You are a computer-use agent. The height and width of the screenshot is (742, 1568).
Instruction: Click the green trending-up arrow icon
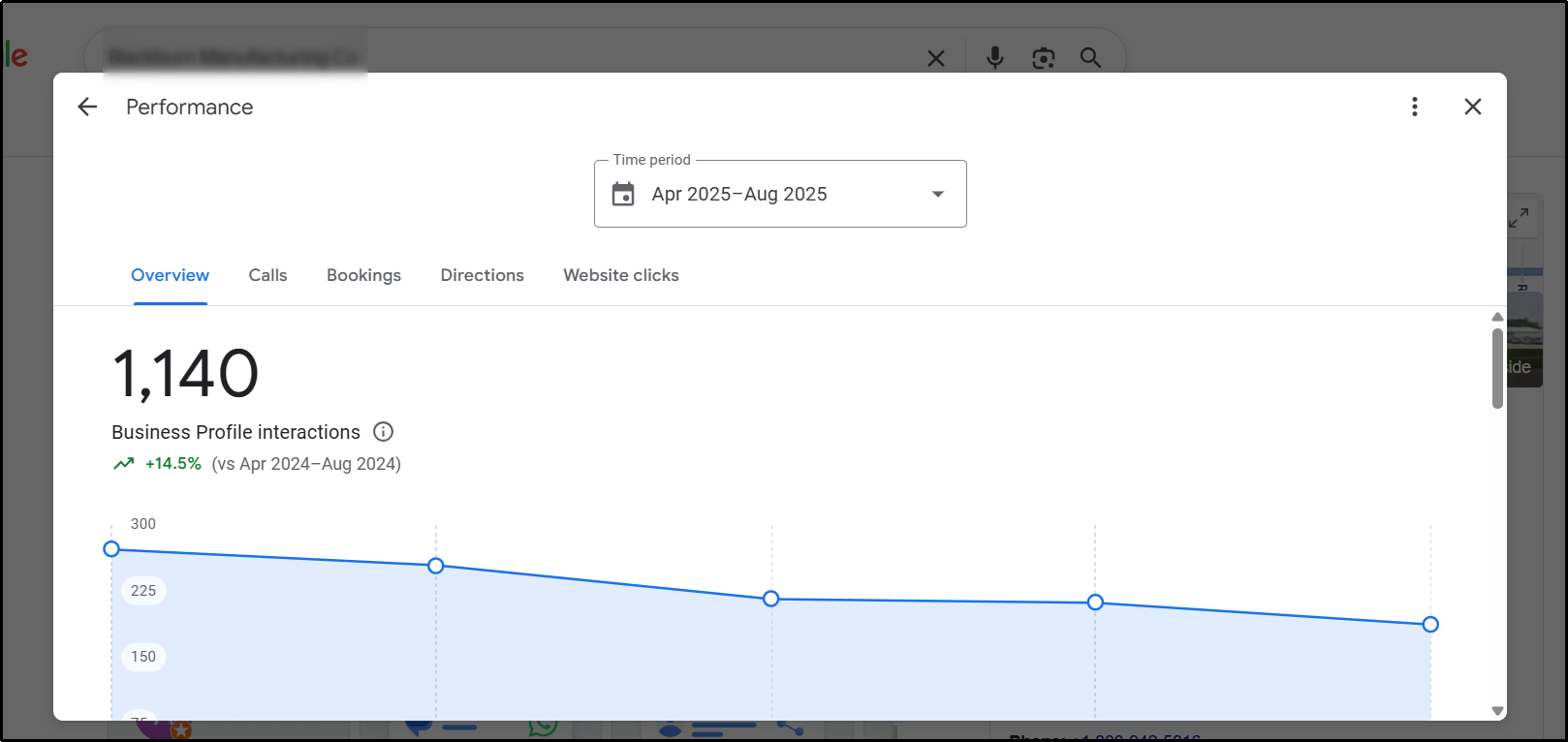coord(124,464)
